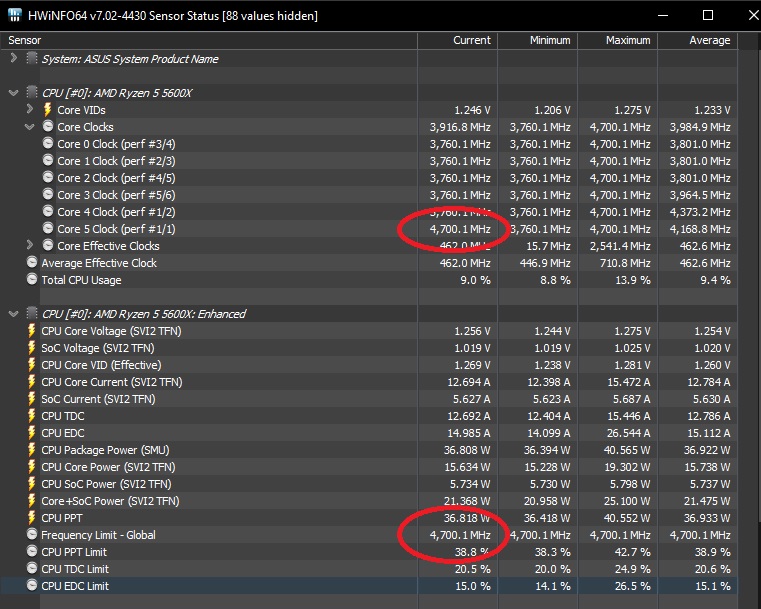Click lightning icon beside SoC Voltage

click(x=32, y=347)
